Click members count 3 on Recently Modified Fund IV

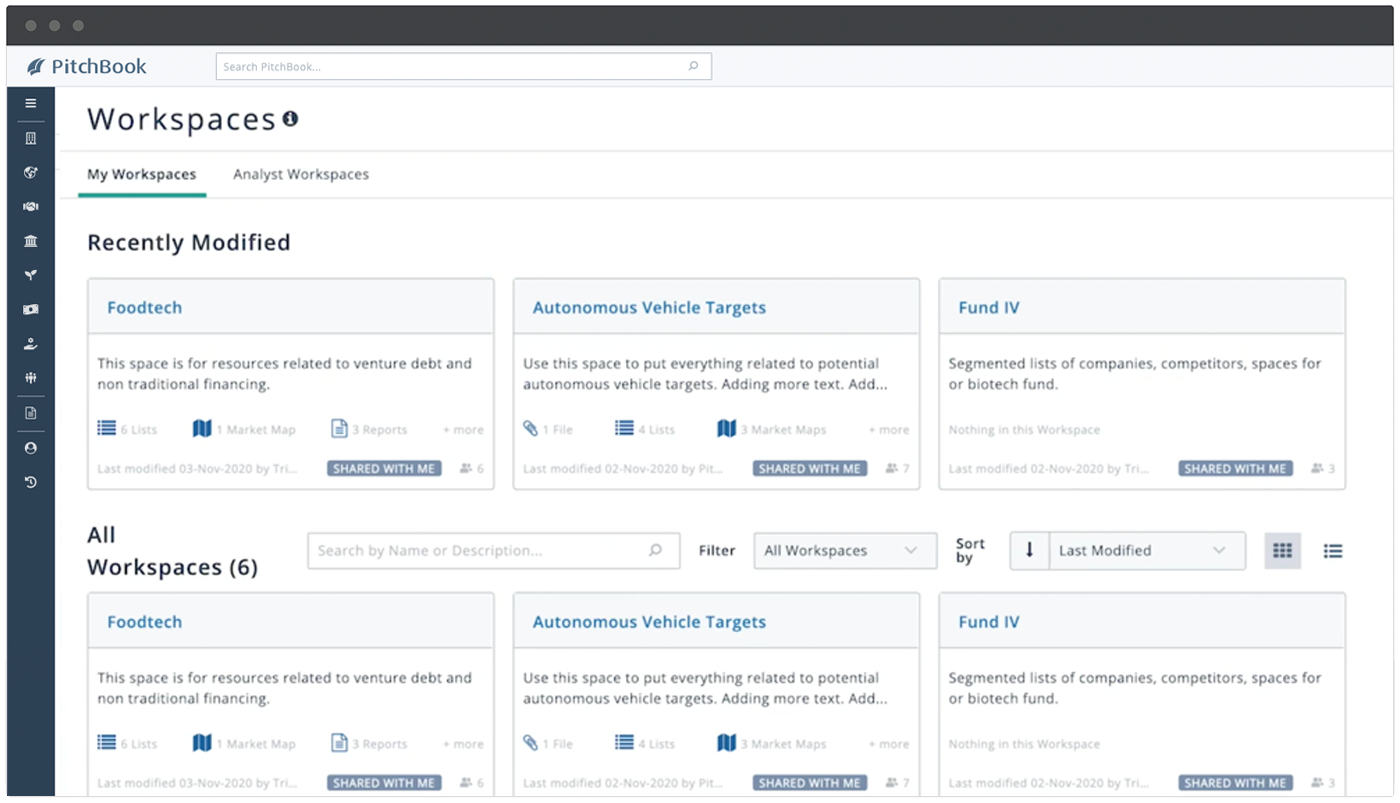click(x=1323, y=468)
